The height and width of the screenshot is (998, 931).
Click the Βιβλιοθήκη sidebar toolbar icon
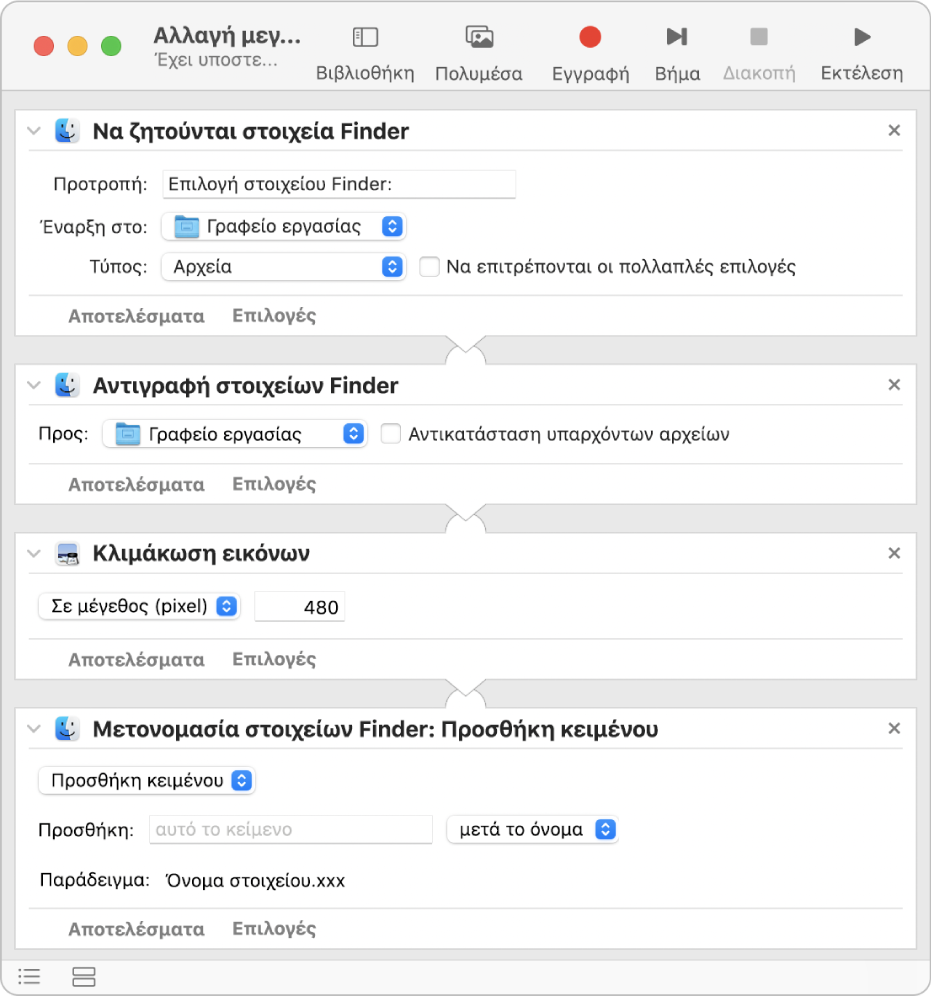[365, 38]
